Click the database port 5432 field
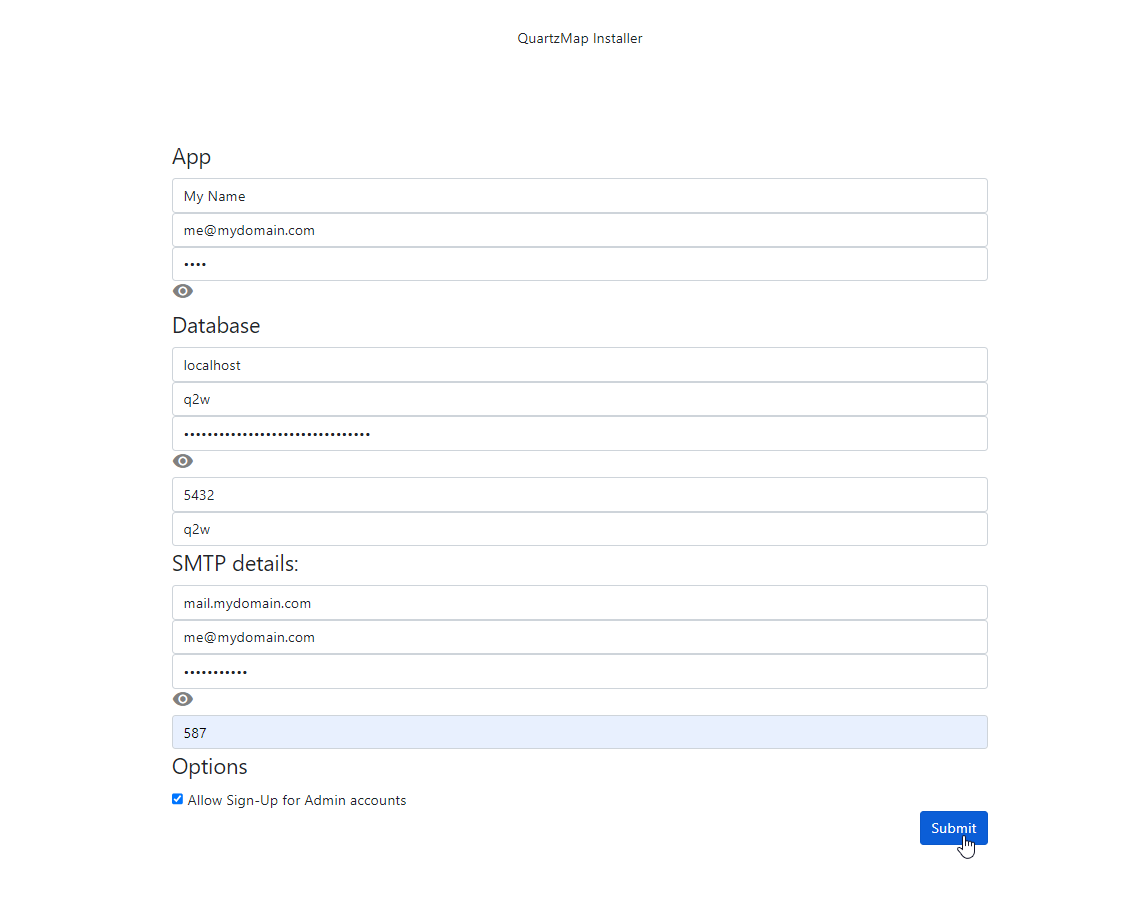 click(x=579, y=495)
